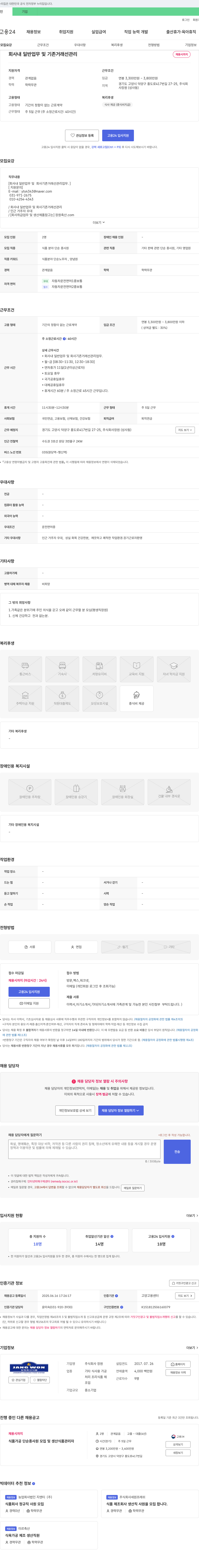Switch to the 모집요강 tab
This screenshot has height=1568, width=199.
click(x=6, y=45)
